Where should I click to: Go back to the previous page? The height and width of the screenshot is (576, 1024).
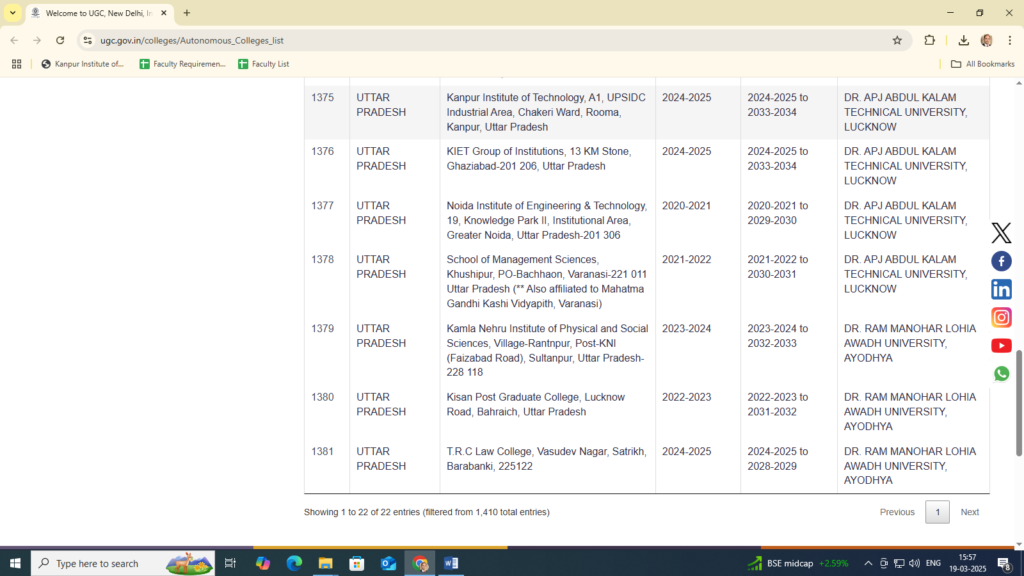coord(14,40)
